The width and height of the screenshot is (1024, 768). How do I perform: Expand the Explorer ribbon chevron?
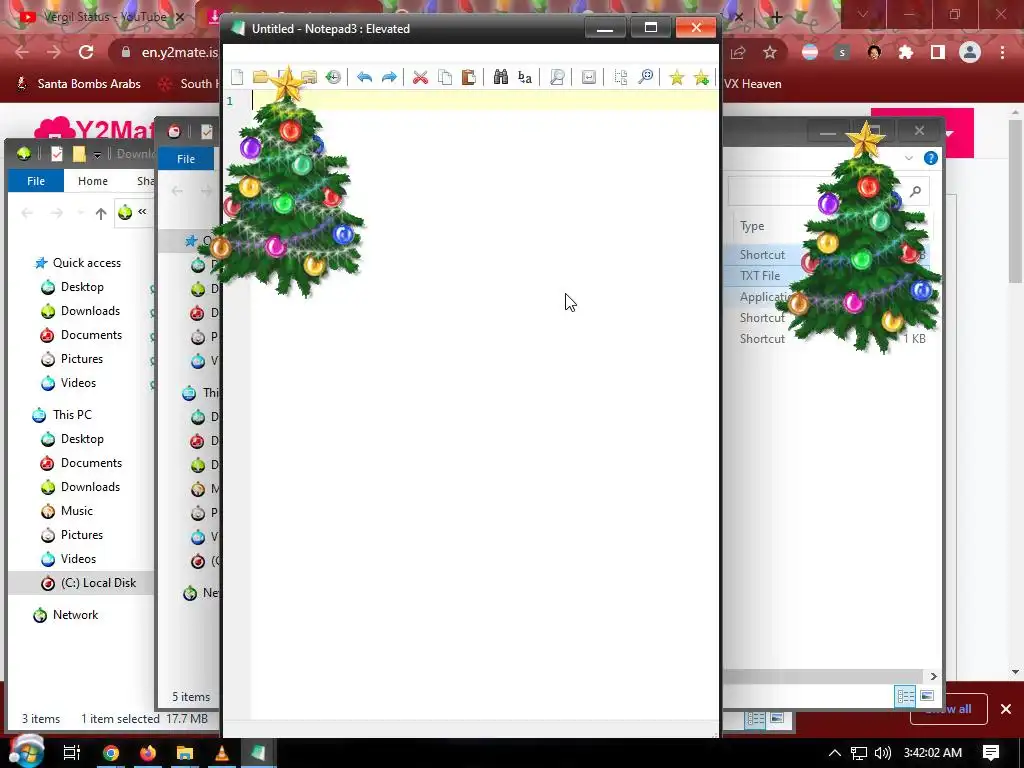pos(908,158)
